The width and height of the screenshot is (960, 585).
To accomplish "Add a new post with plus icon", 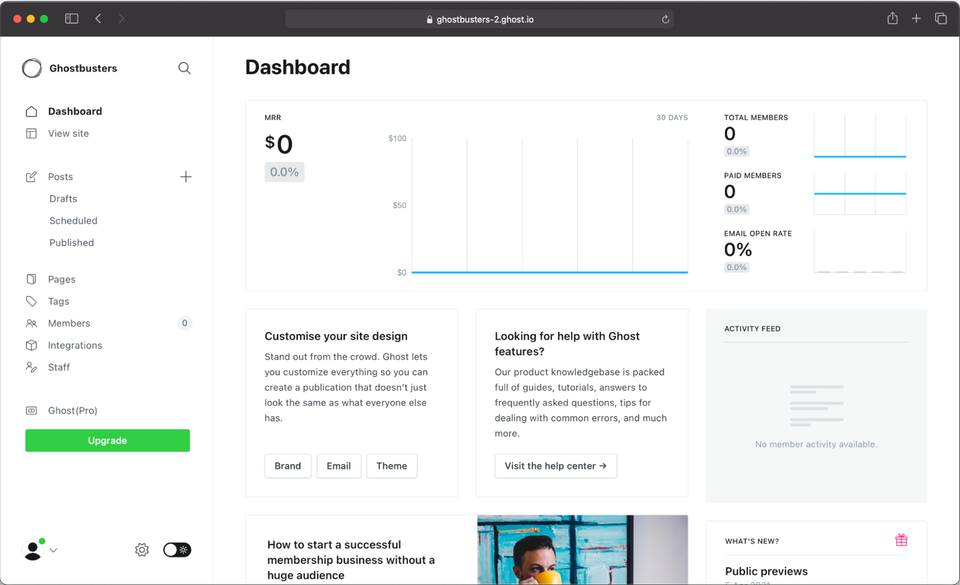I will click(x=186, y=177).
